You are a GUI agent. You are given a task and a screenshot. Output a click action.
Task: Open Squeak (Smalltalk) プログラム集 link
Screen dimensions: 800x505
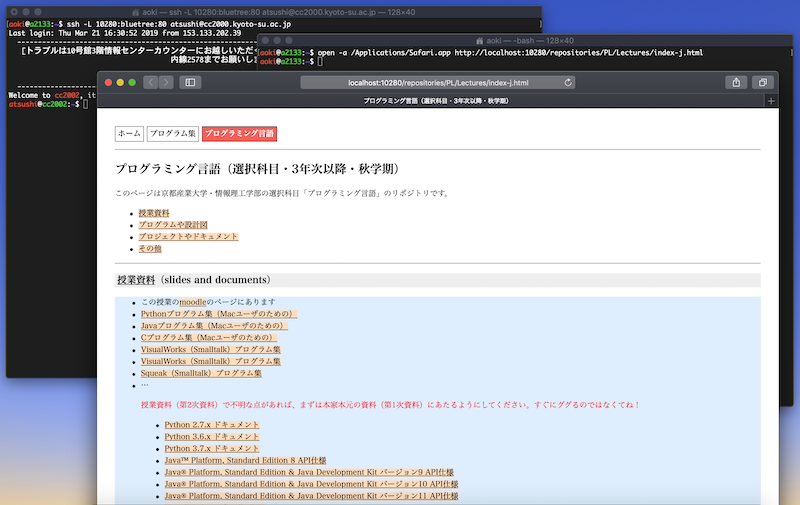point(201,373)
